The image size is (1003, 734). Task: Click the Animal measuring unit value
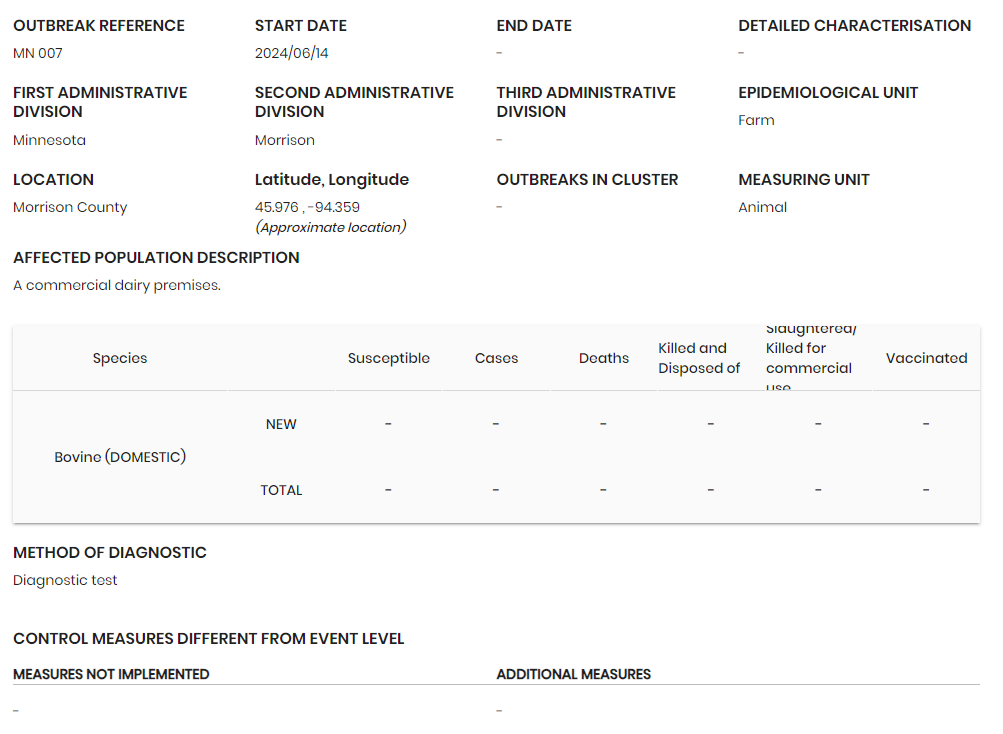tap(762, 207)
